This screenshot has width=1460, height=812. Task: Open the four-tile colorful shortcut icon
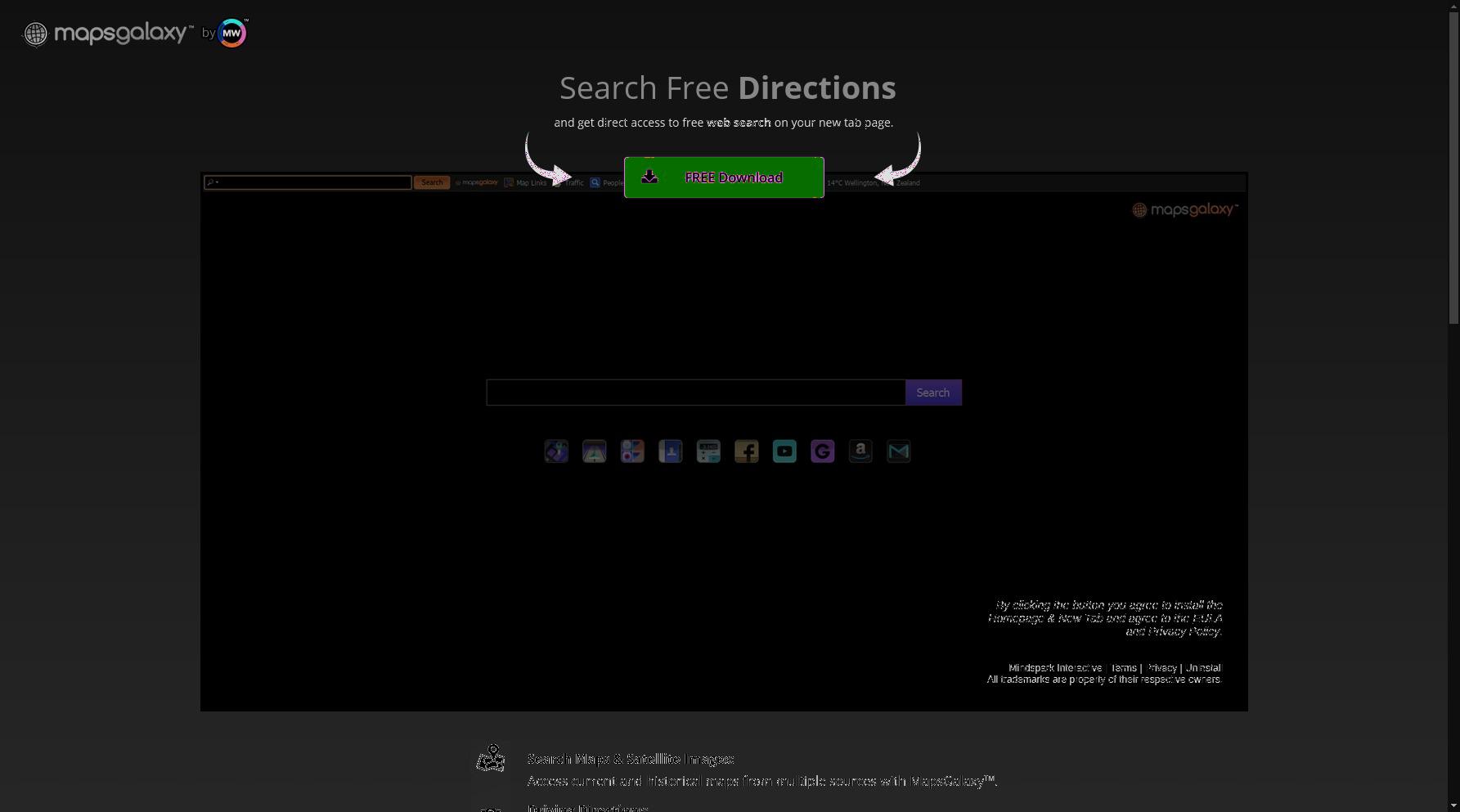pos(632,451)
